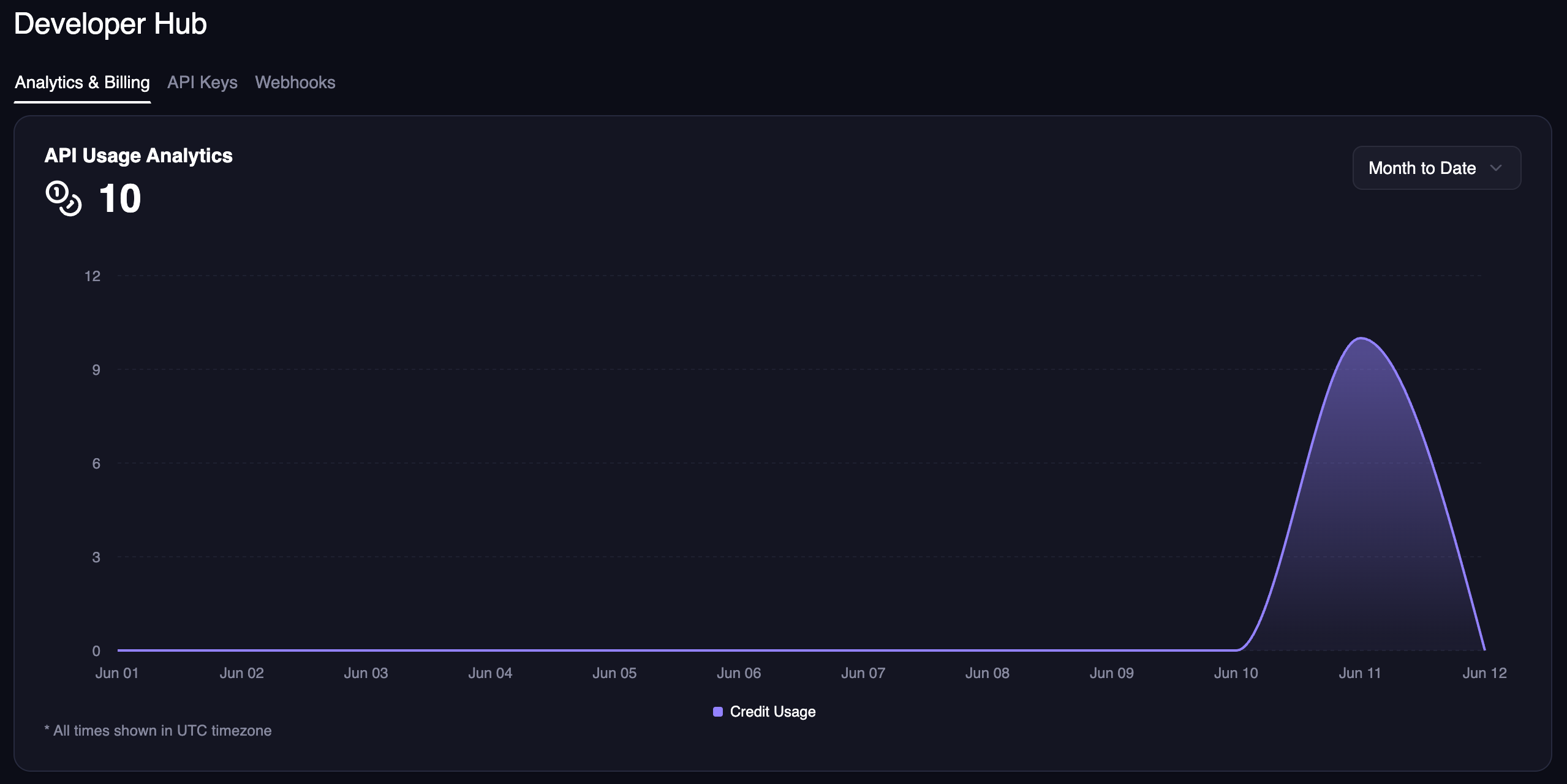1567x784 pixels.
Task: Click the Jun 01 axis label
Action: 117,673
